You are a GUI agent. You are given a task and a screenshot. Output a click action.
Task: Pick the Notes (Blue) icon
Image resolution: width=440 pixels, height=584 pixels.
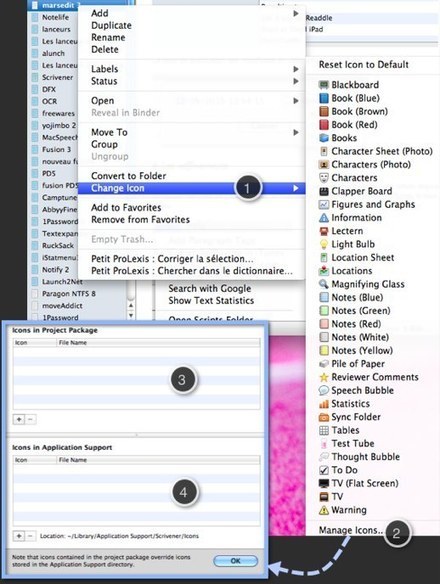351,297
